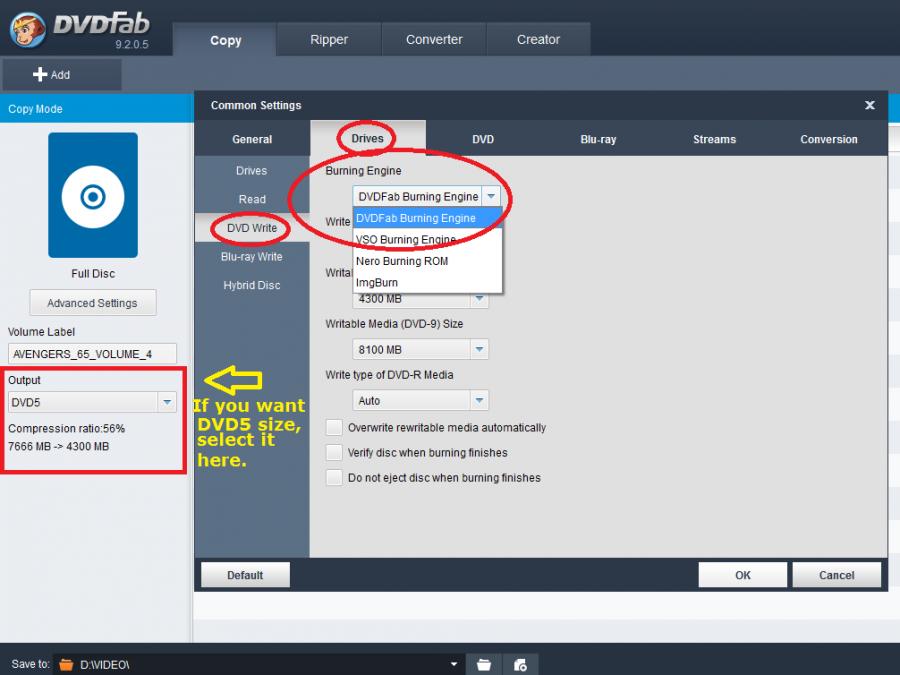The width and height of the screenshot is (900, 675).
Task: Open the Converter module tab
Action: coord(434,40)
